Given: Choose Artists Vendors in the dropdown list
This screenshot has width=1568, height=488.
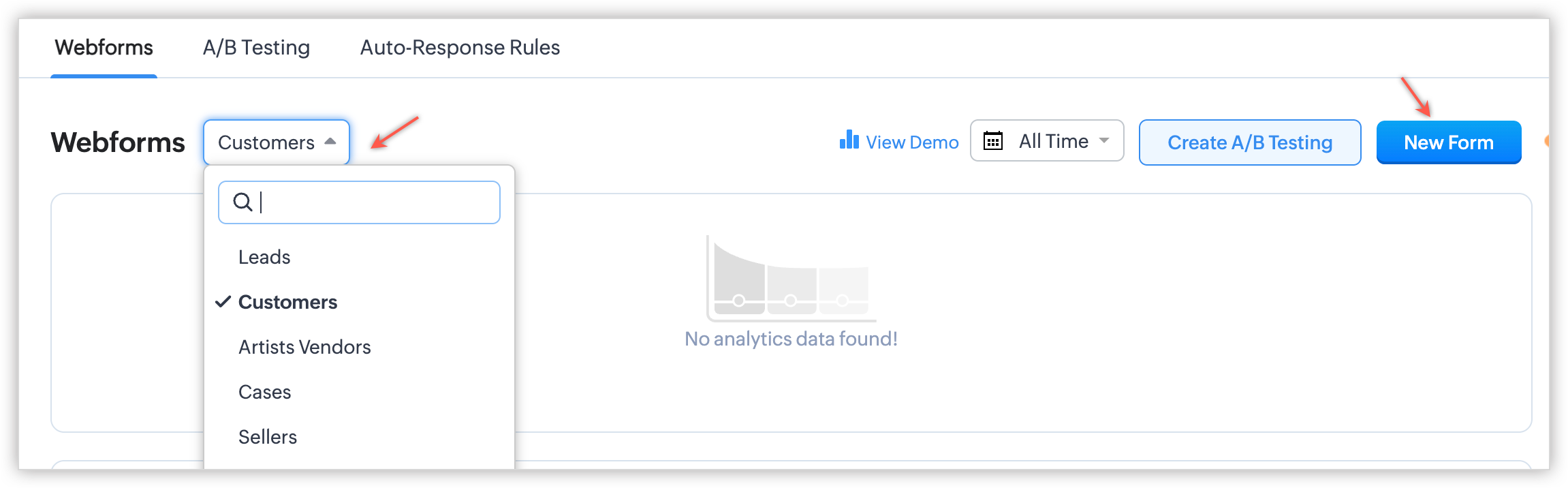Looking at the screenshot, I should 304,347.
